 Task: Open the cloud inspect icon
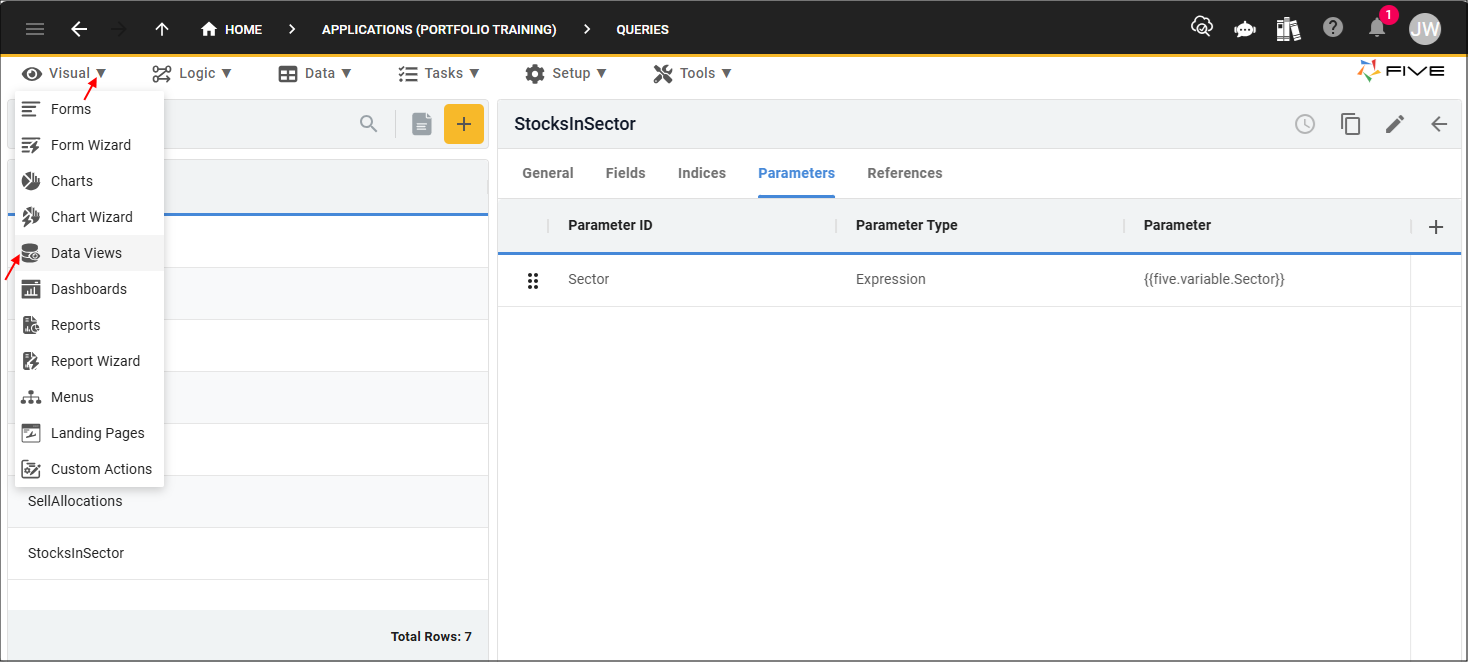(1202, 28)
